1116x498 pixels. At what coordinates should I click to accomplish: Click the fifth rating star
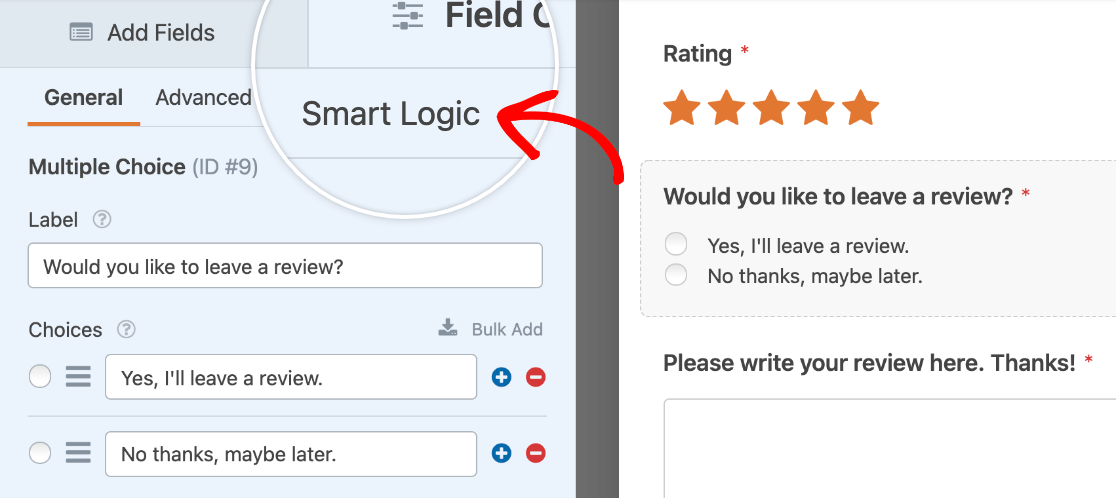860,108
